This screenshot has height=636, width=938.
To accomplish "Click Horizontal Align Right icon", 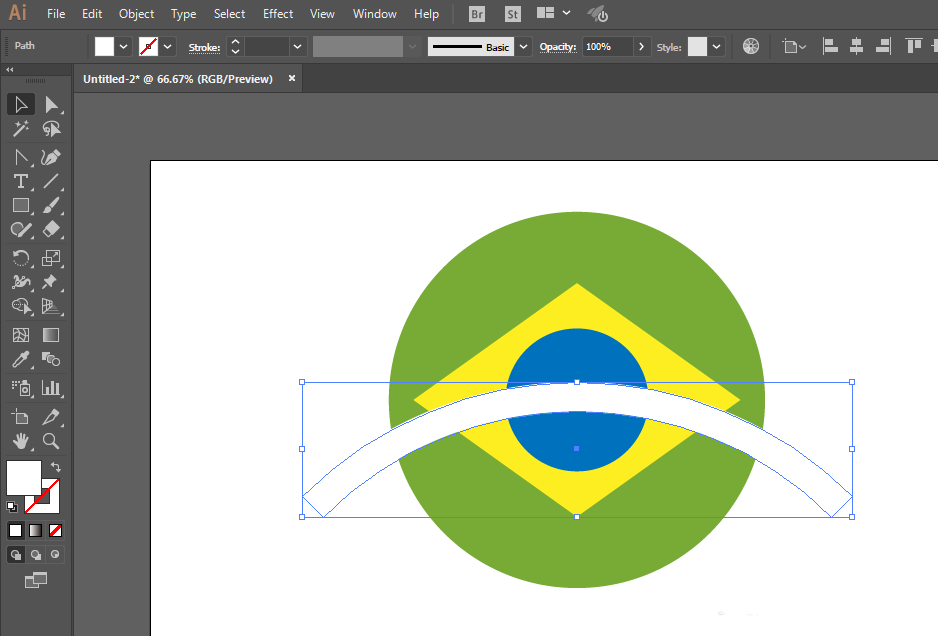I will 883,46.
